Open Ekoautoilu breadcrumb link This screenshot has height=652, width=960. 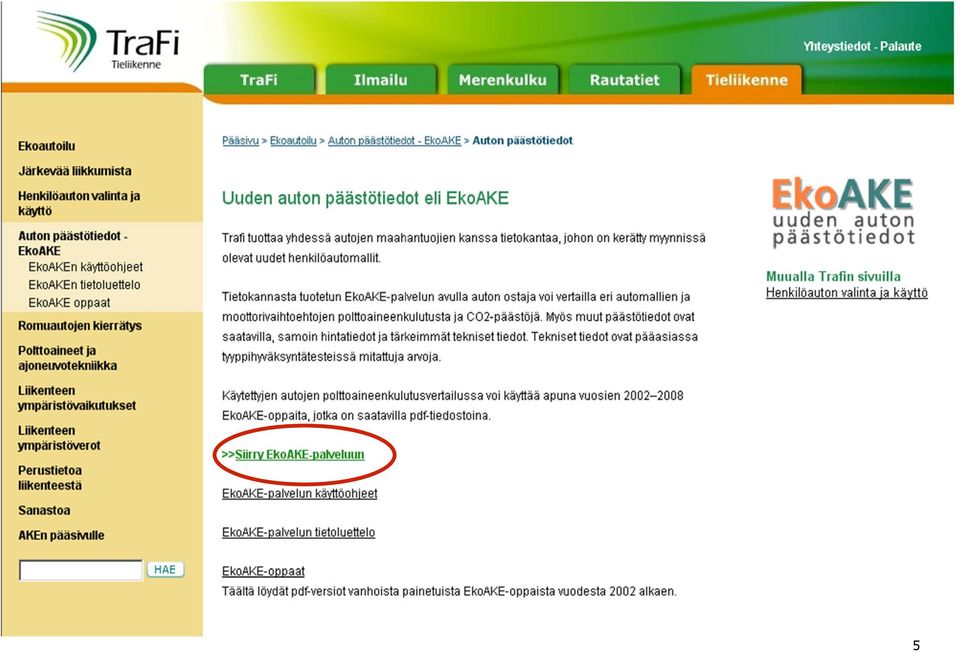293,141
